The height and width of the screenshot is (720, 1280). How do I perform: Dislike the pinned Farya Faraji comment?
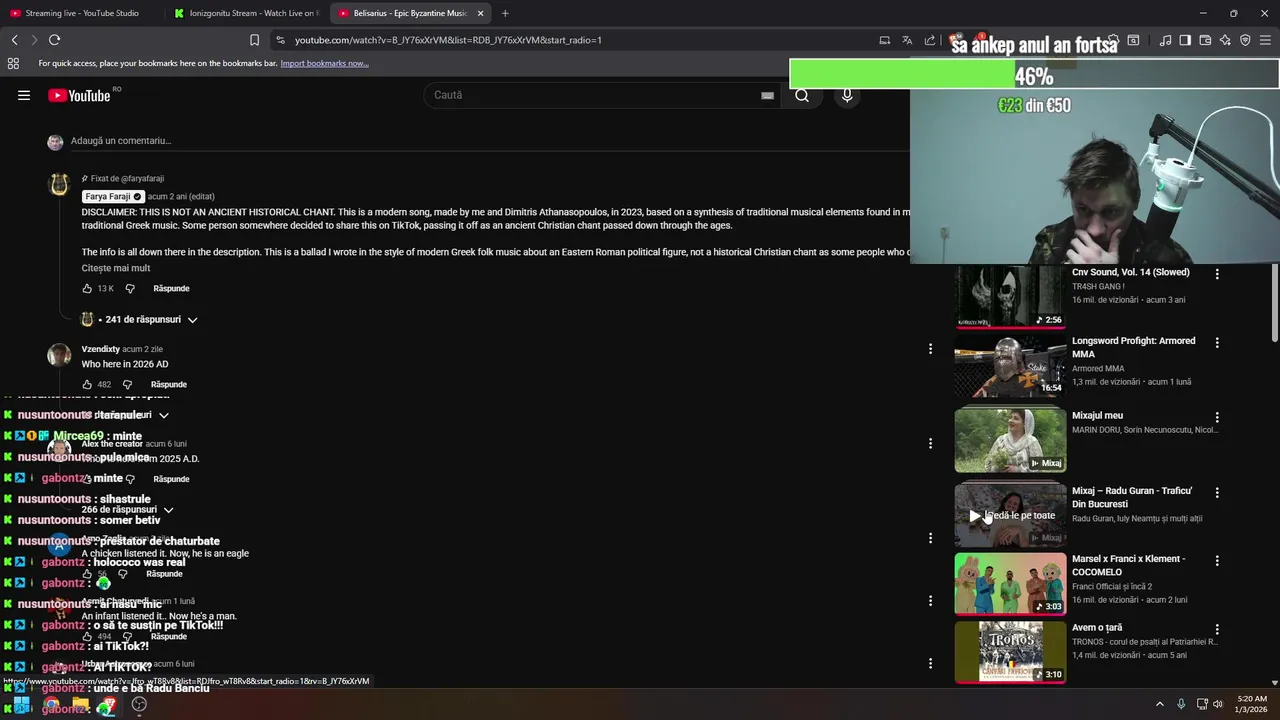[x=129, y=288]
